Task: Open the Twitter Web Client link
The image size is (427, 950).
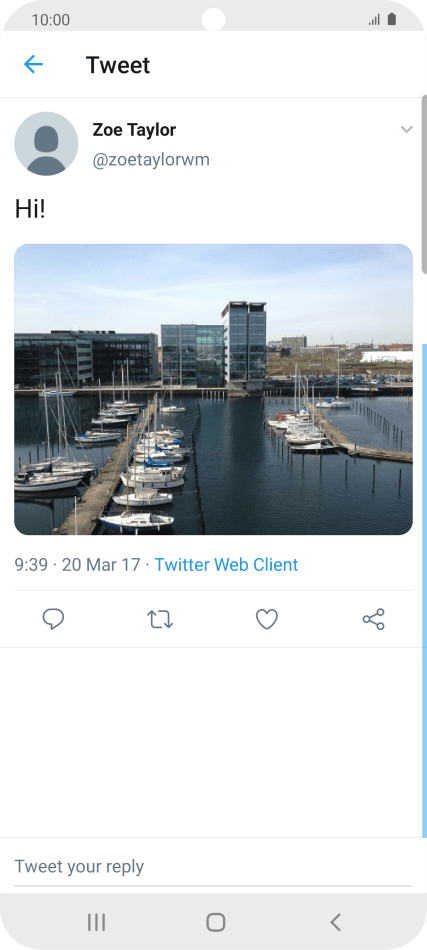Action: [227, 565]
